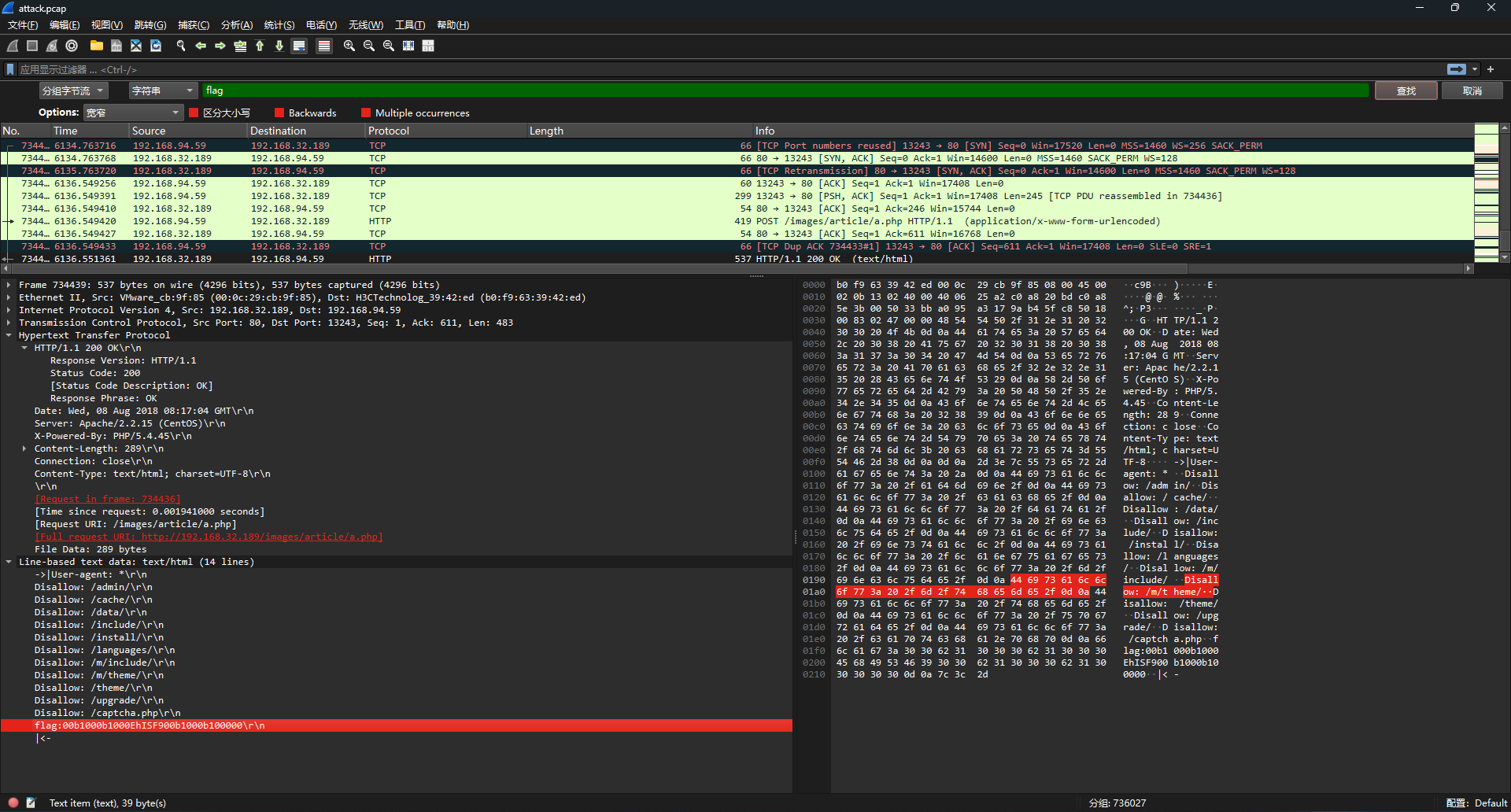Viewport: 1511px width, 812px height.
Task: Open the 统计(S) menu
Action: tap(279, 25)
